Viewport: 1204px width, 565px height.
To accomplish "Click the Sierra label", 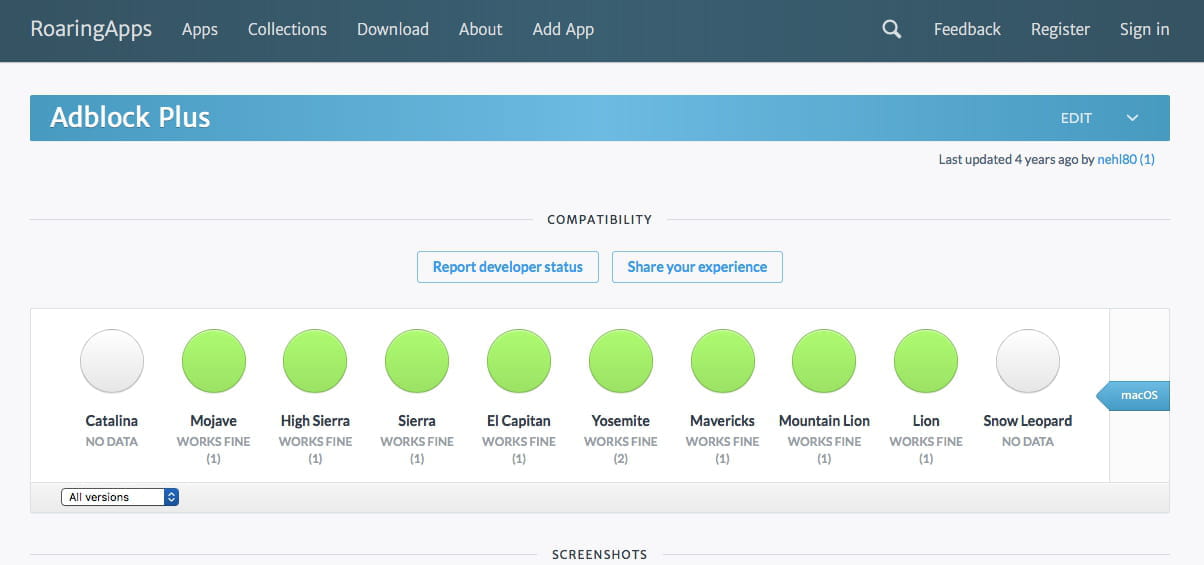I will click(417, 421).
